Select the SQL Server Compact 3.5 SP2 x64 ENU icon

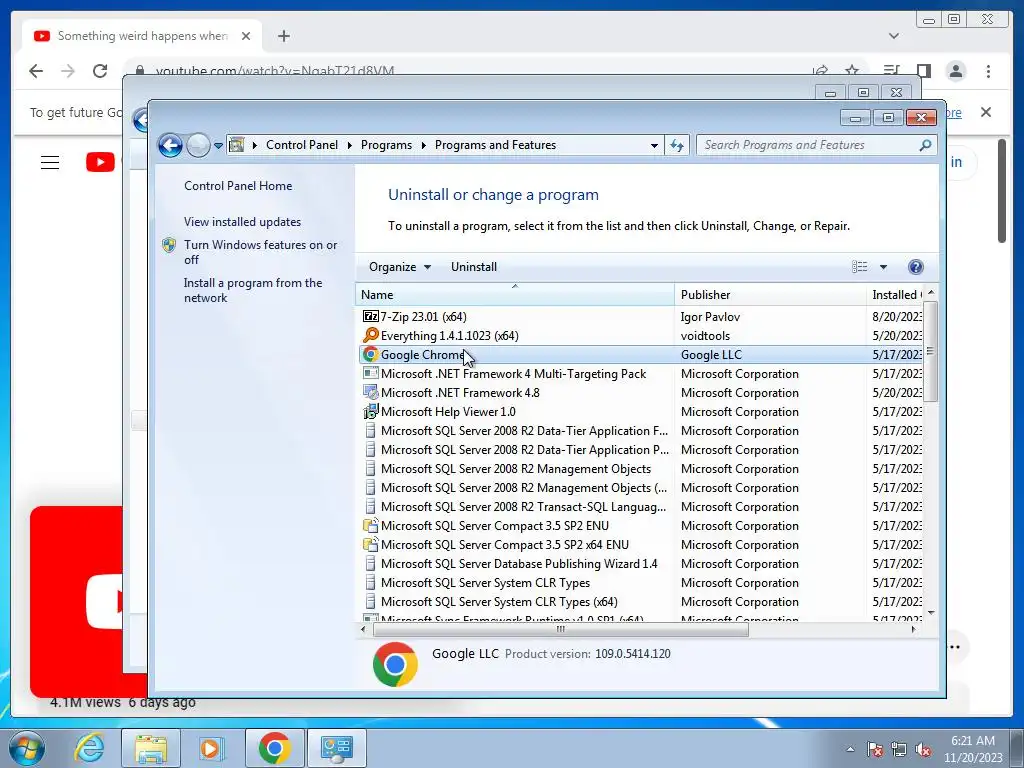pyautogui.click(x=370, y=544)
